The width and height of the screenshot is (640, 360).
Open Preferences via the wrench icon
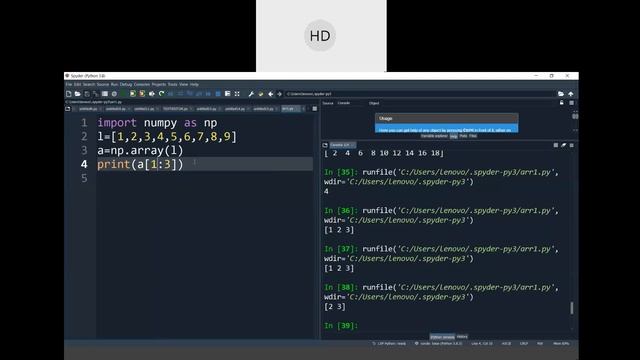click(x=251, y=94)
